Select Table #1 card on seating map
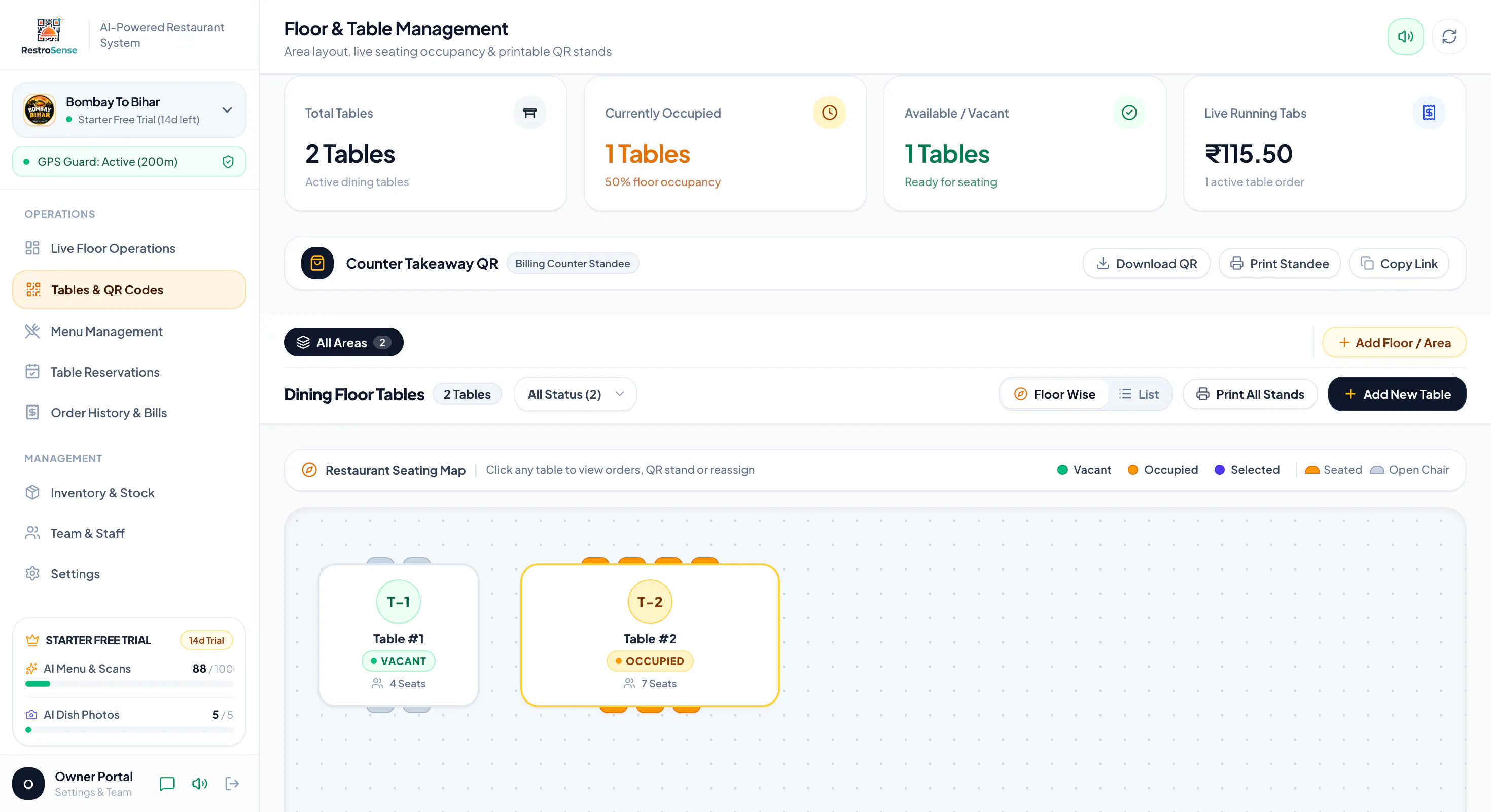Viewport: 1491px width, 812px height. 398,635
